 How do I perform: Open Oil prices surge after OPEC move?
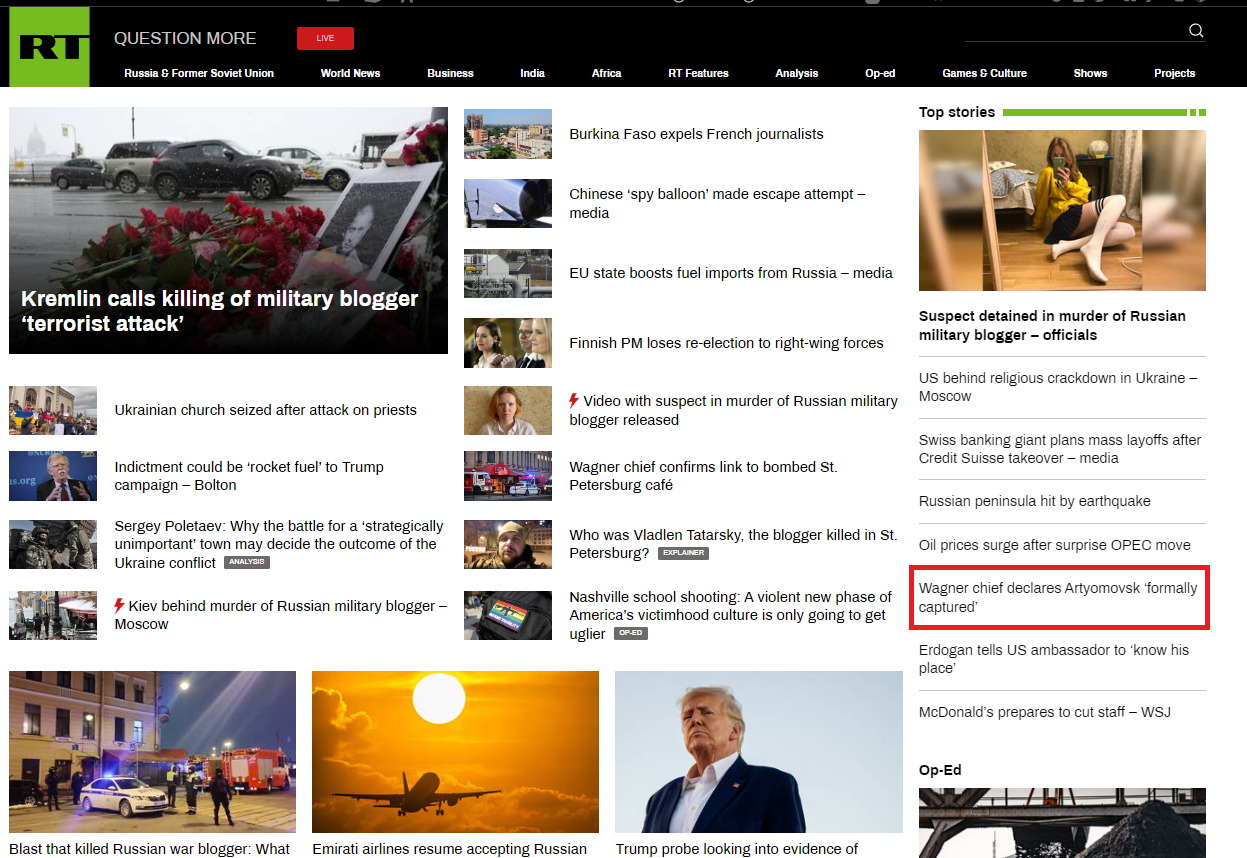[x=1055, y=545]
